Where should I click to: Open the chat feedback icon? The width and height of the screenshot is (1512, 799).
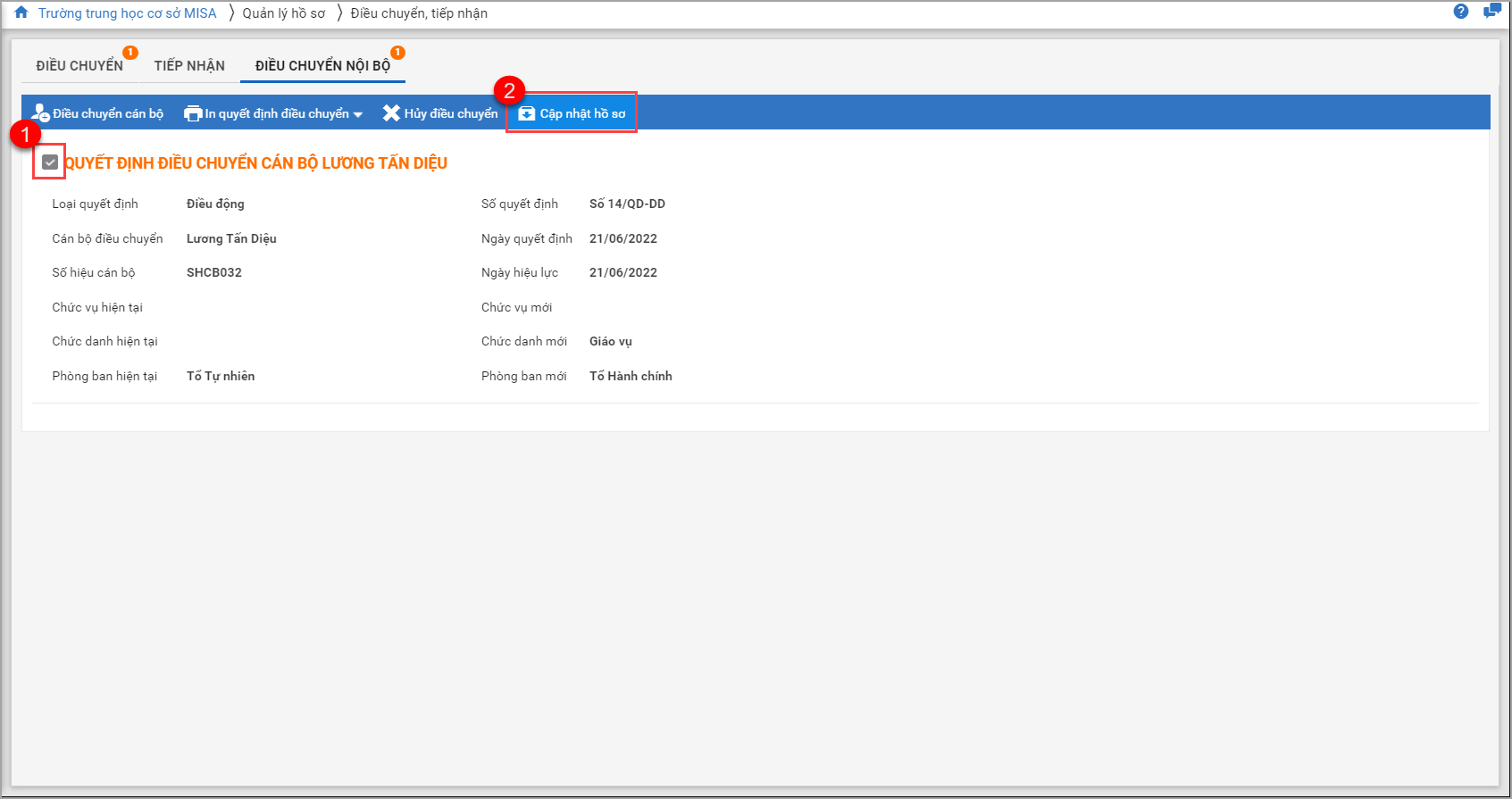pyautogui.click(x=1491, y=12)
